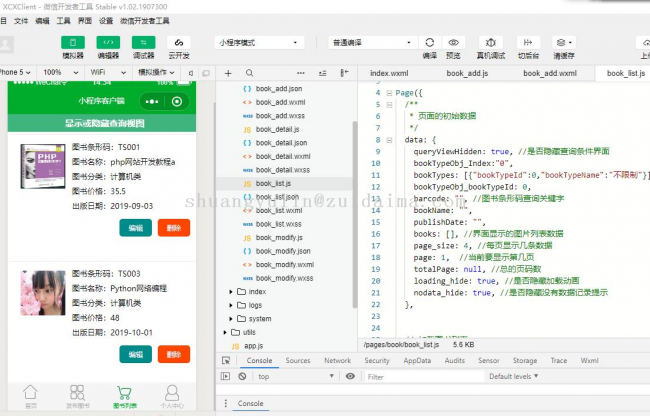Click the 编译 compile refresh icon

(x=429, y=43)
